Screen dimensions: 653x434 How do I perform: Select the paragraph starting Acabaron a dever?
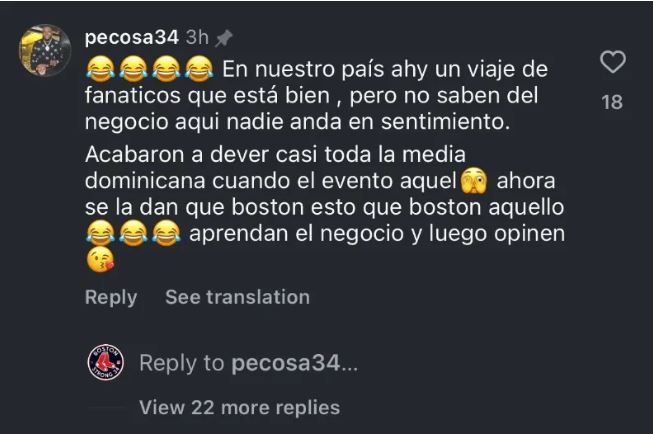pyautogui.click(x=325, y=207)
